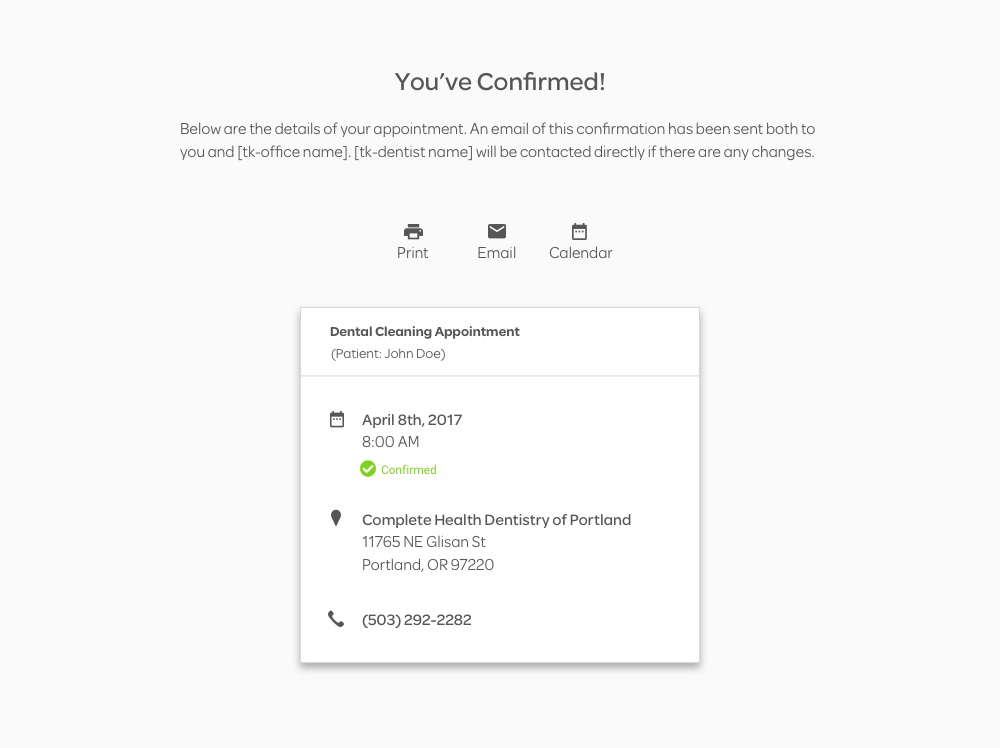Select the Email label

pyautogui.click(x=497, y=253)
